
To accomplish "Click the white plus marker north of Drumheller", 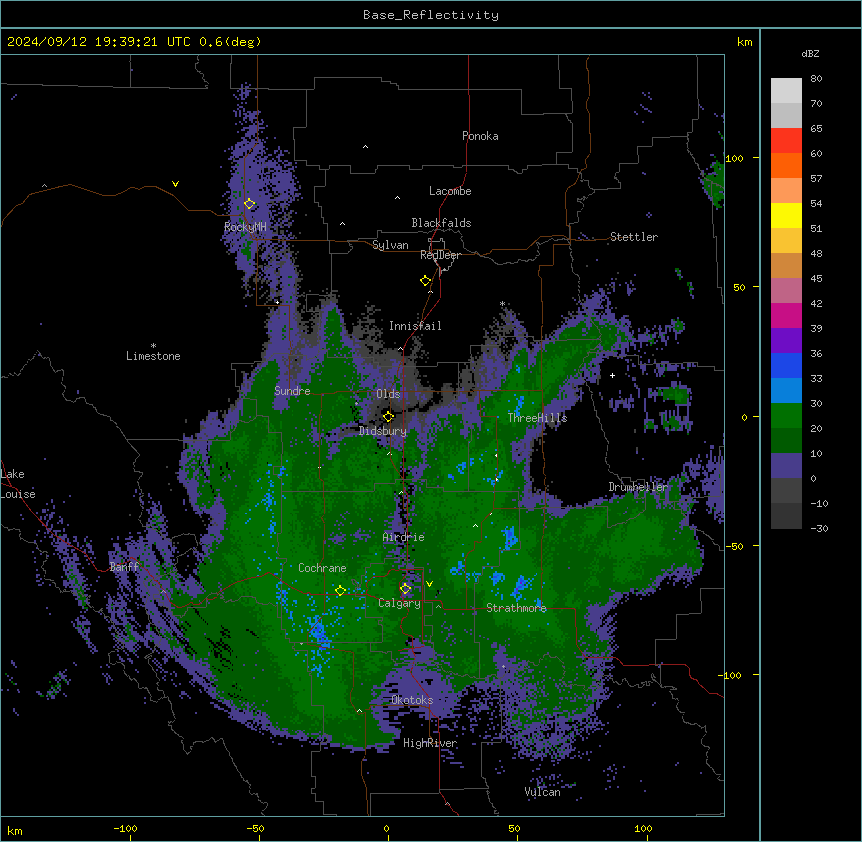I will coord(612,375).
